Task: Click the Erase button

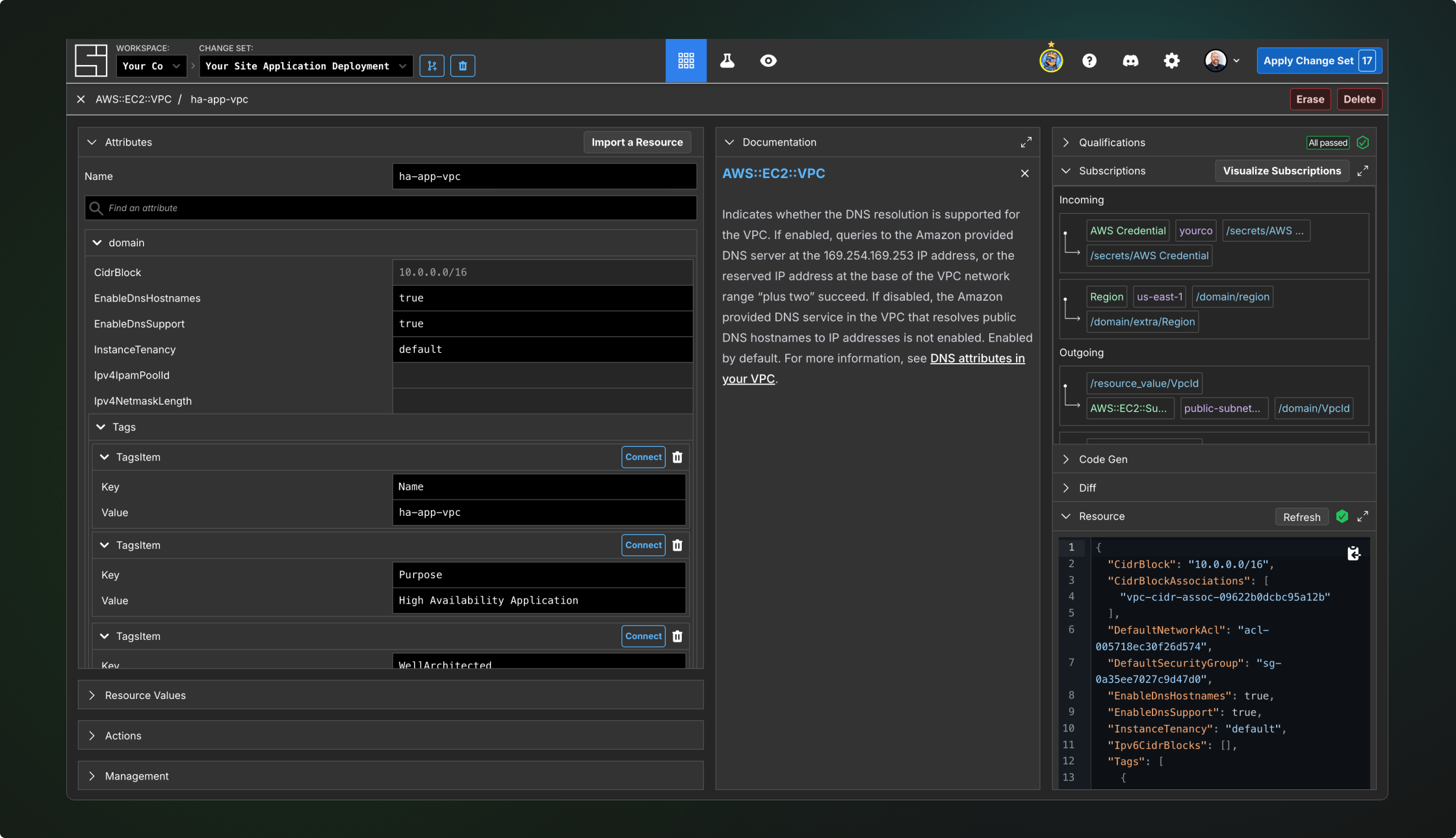Action: pyautogui.click(x=1310, y=99)
